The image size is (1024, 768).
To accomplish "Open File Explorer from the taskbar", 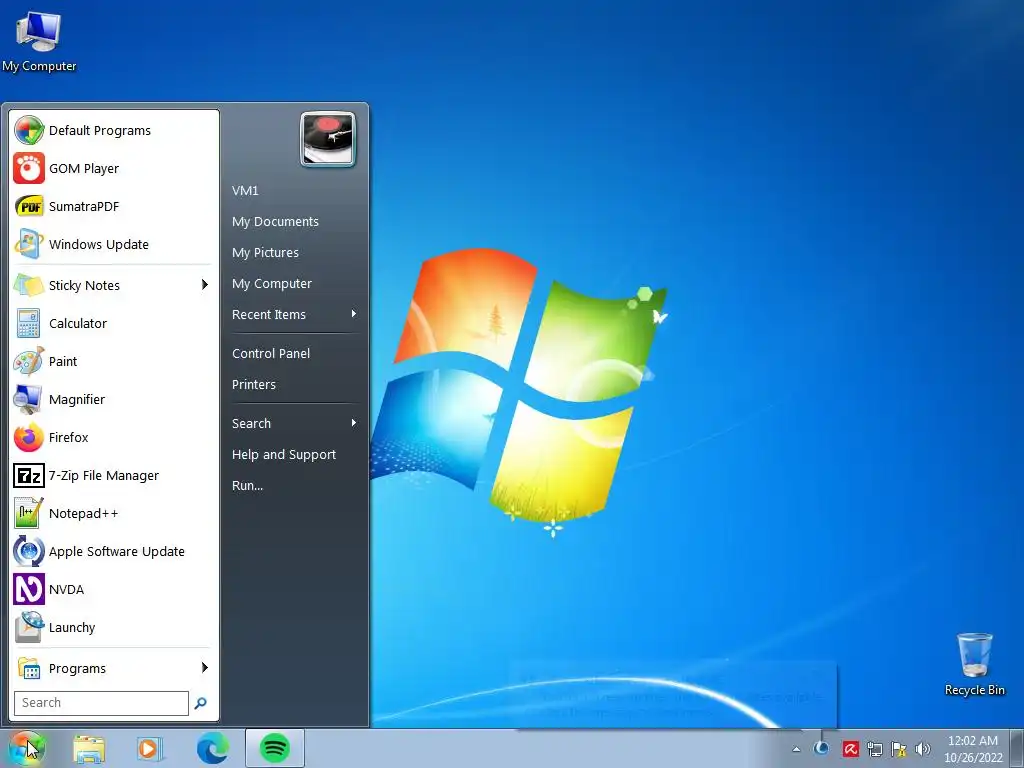I will (89, 748).
